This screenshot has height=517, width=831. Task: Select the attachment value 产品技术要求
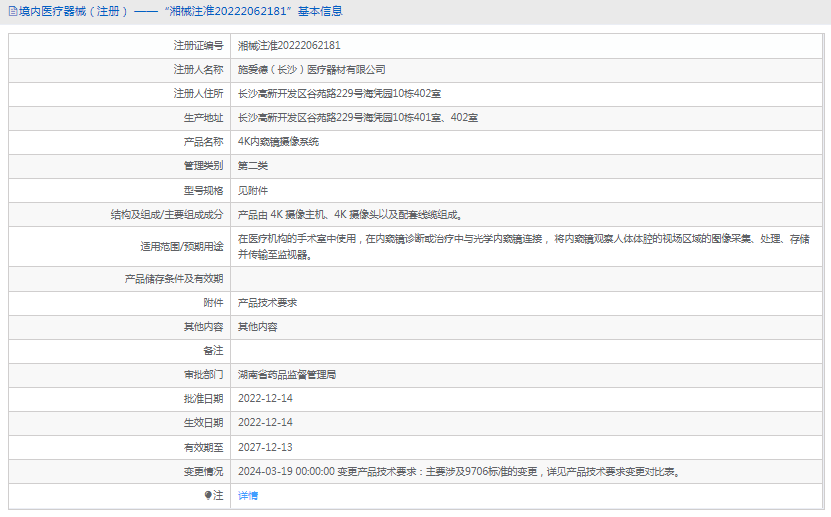click(x=267, y=302)
